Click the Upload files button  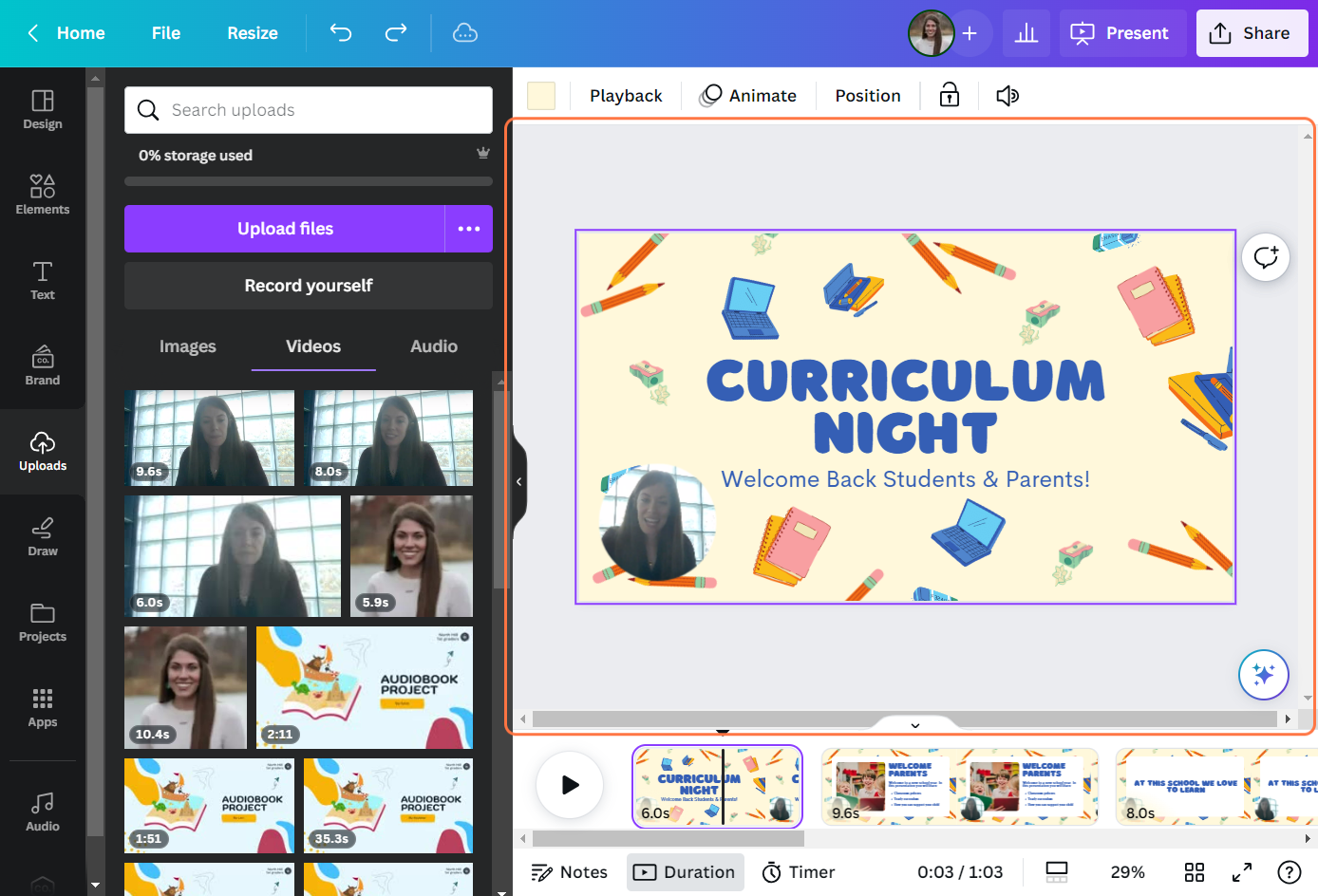(285, 229)
